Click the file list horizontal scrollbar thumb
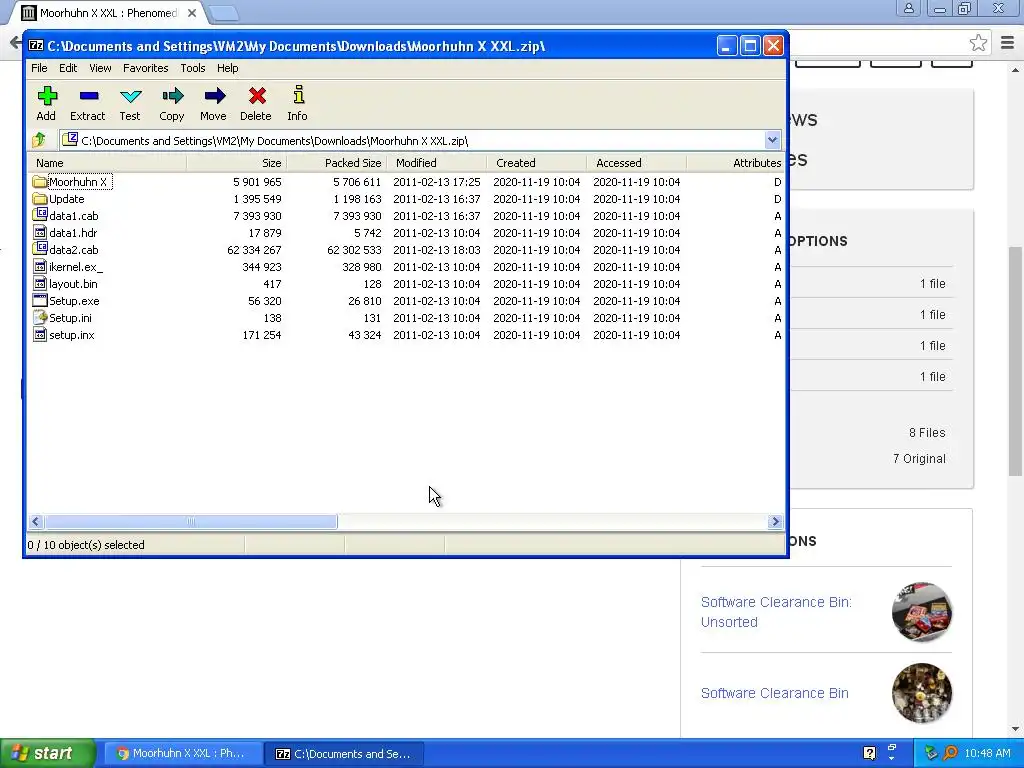This screenshot has height=768, width=1024. click(191, 521)
